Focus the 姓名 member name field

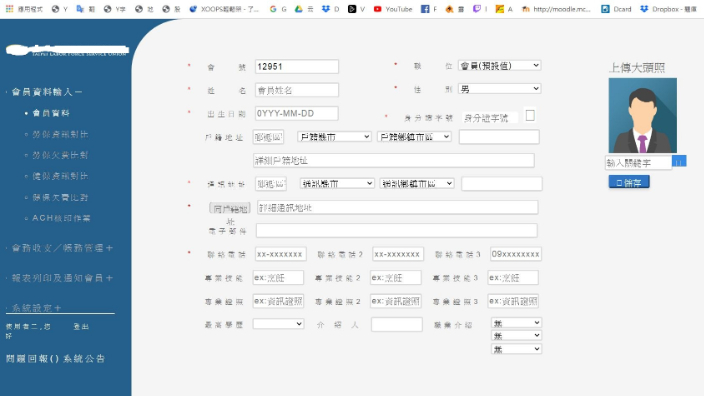297,90
